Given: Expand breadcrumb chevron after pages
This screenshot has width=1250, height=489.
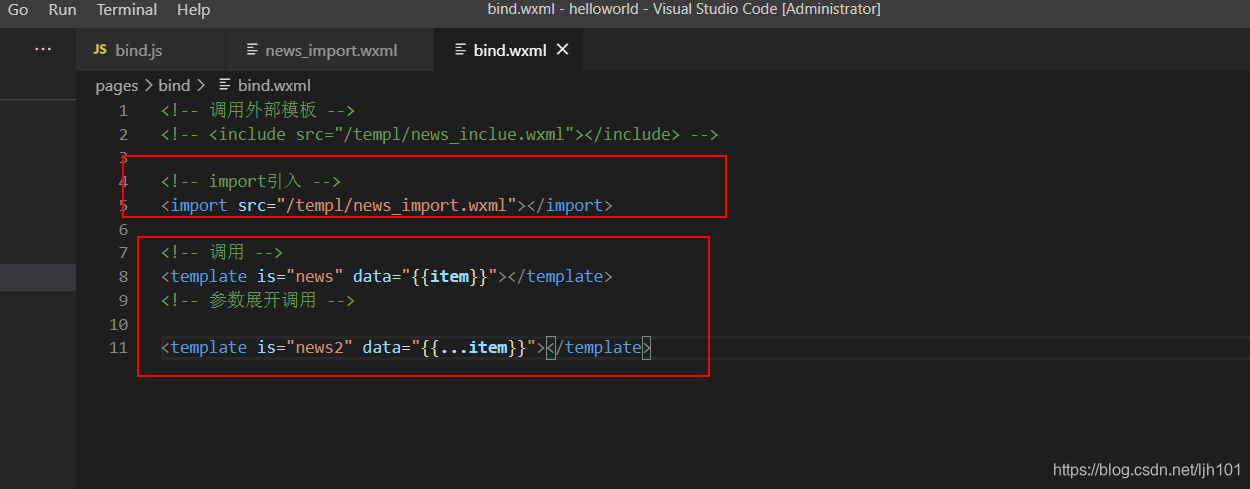Looking at the screenshot, I should pos(148,86).
